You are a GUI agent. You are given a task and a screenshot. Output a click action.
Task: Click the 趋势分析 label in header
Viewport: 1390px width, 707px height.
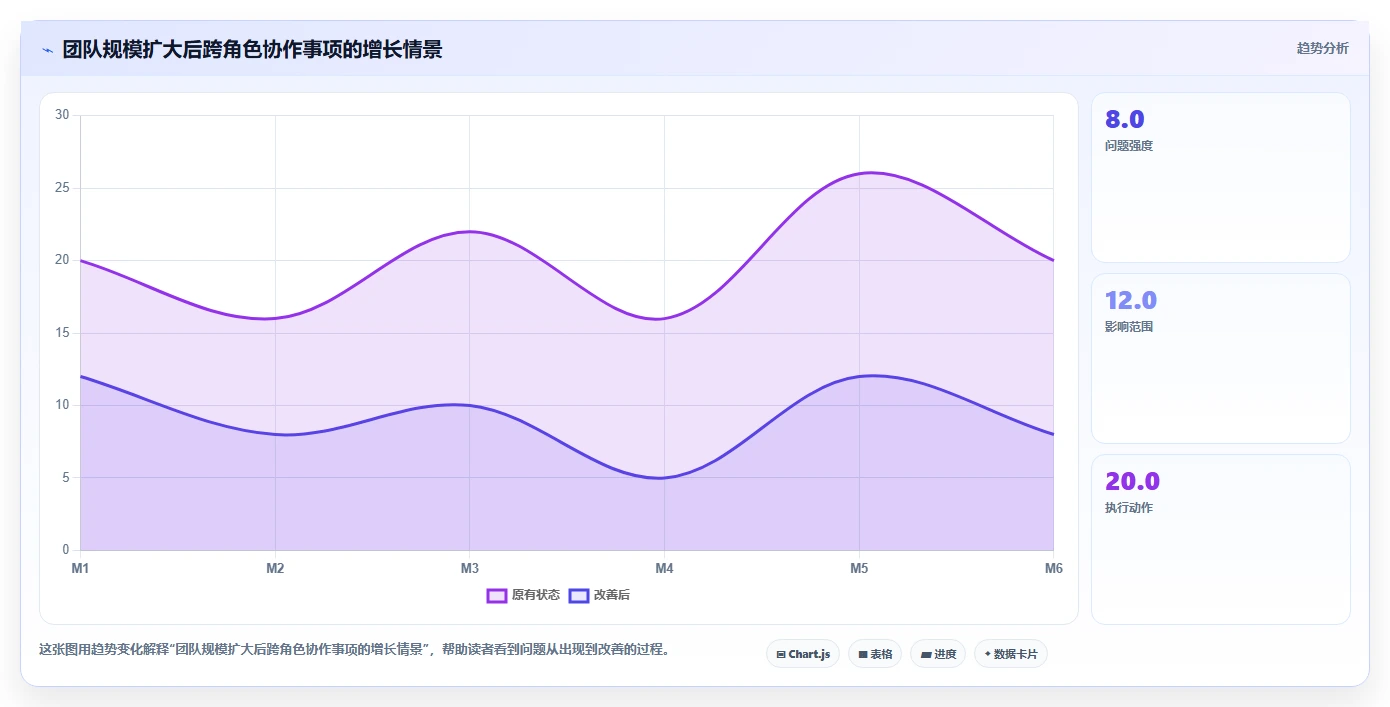(x=1322, y=48)
